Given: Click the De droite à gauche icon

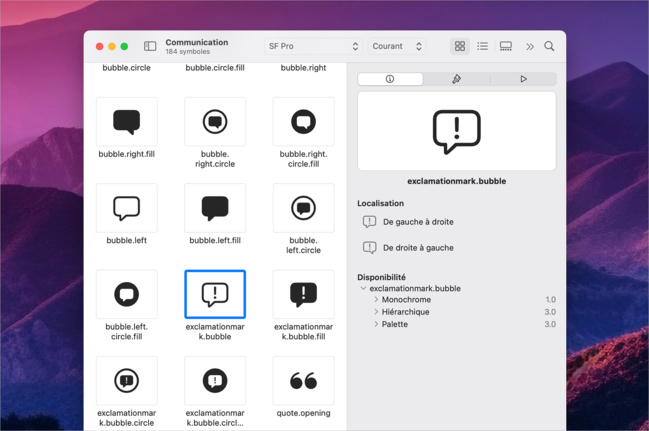Looking at the screenshot, I should tap(369, 248).
